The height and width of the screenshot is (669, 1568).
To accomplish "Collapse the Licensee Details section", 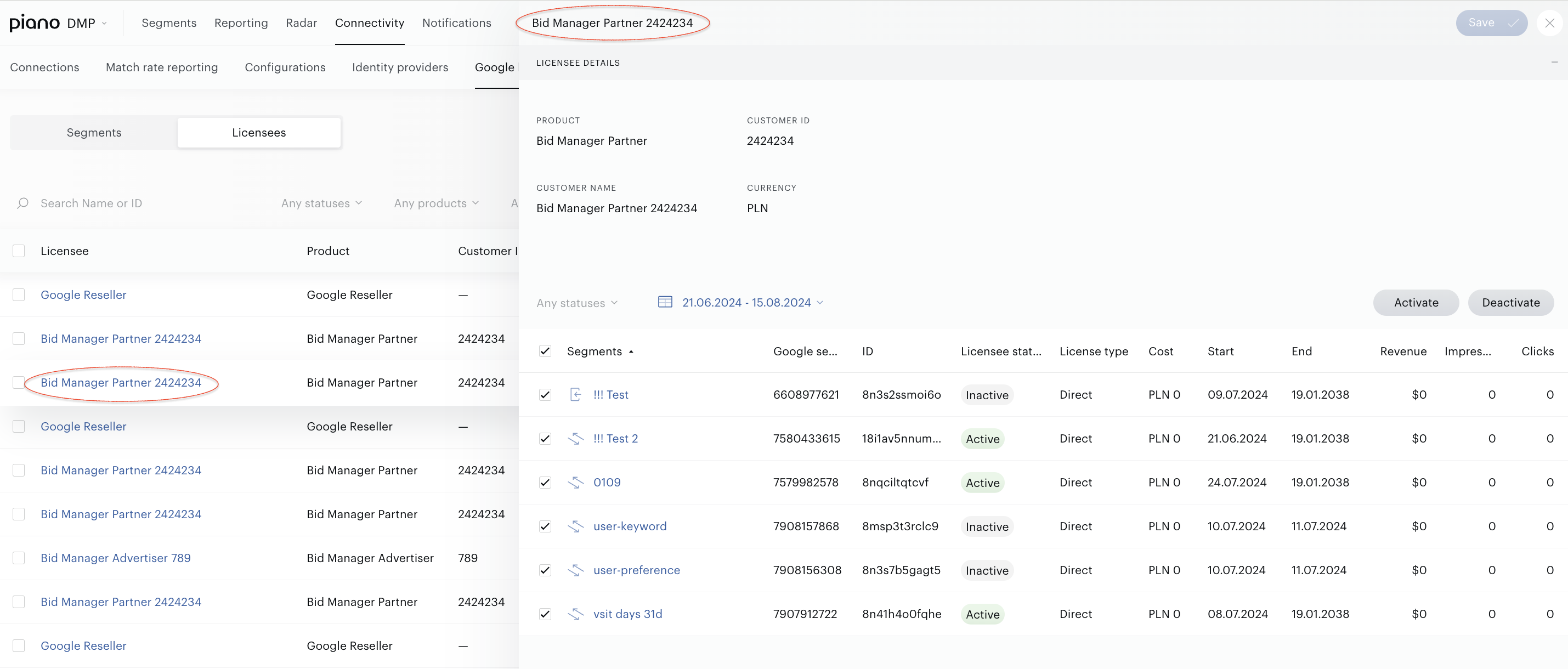I will (1554, 63).
